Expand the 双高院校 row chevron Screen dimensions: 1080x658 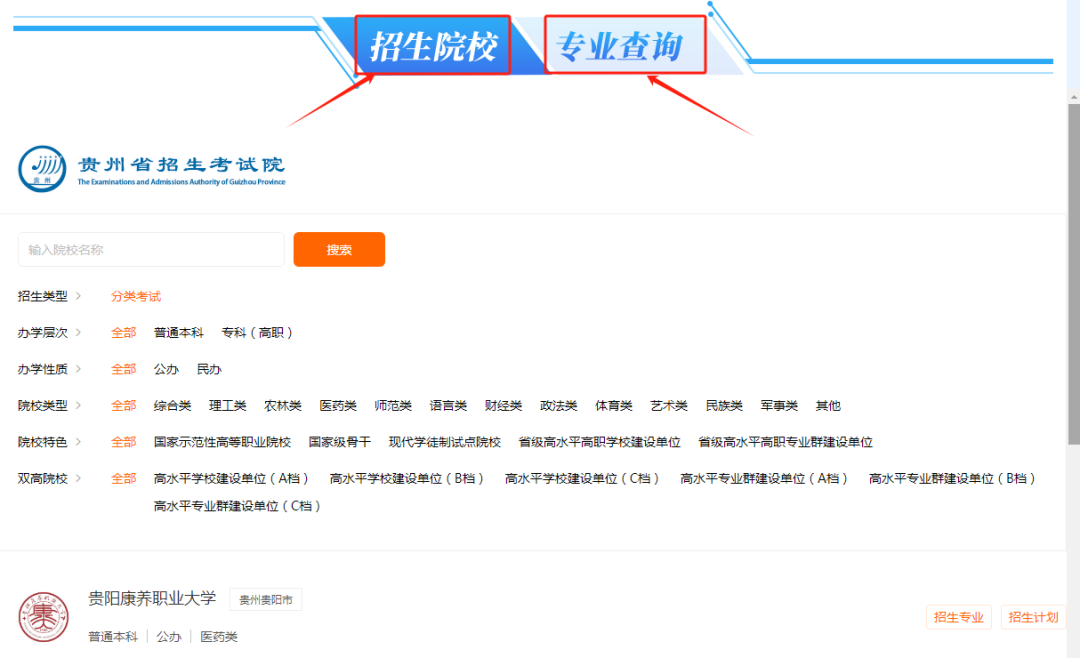pyautogui.click(x=78, y=478)
